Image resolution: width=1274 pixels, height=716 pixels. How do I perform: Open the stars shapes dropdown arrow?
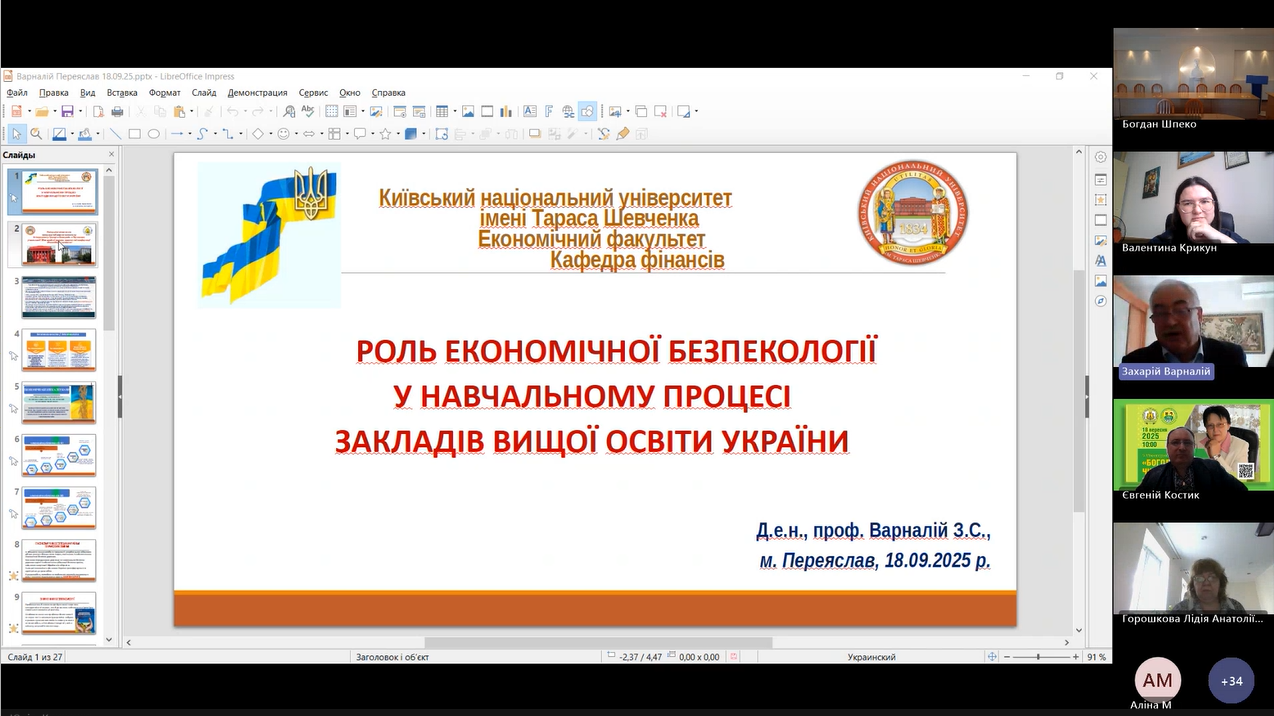397,134
